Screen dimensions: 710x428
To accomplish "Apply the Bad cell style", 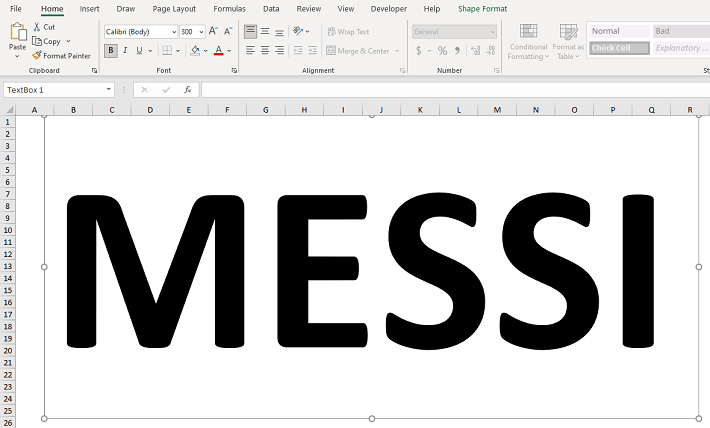I will (x=681, y=31).
